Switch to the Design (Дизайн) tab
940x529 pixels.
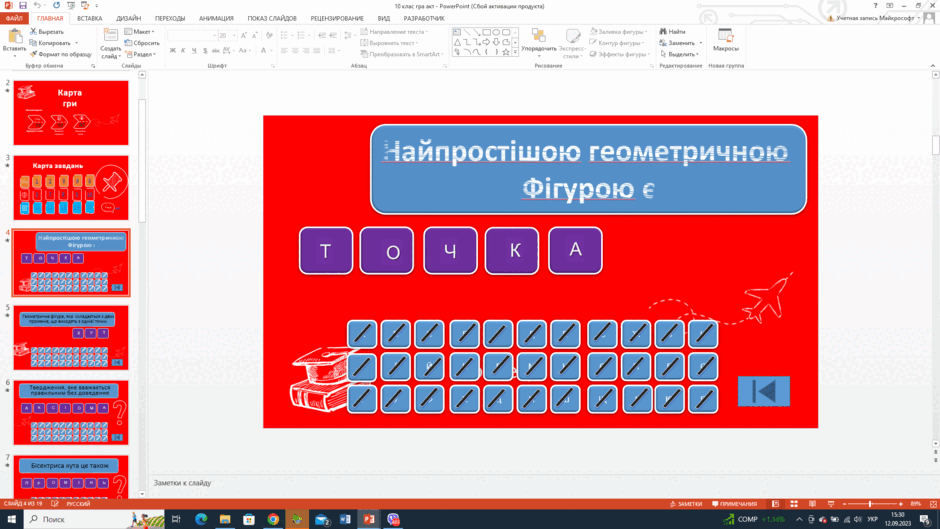(x=128, y=18)
